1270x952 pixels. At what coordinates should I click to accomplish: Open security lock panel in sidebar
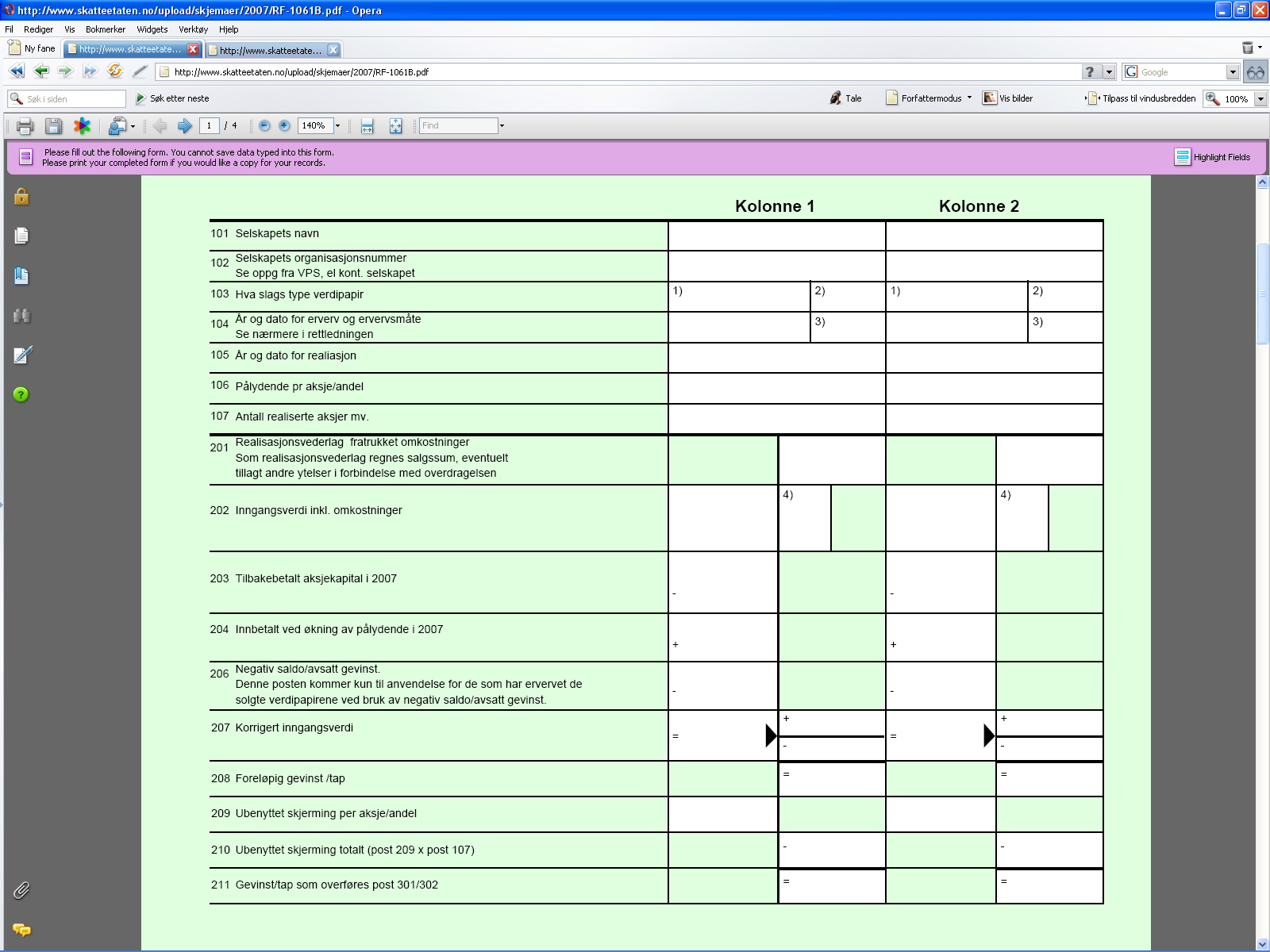[21, 196]
